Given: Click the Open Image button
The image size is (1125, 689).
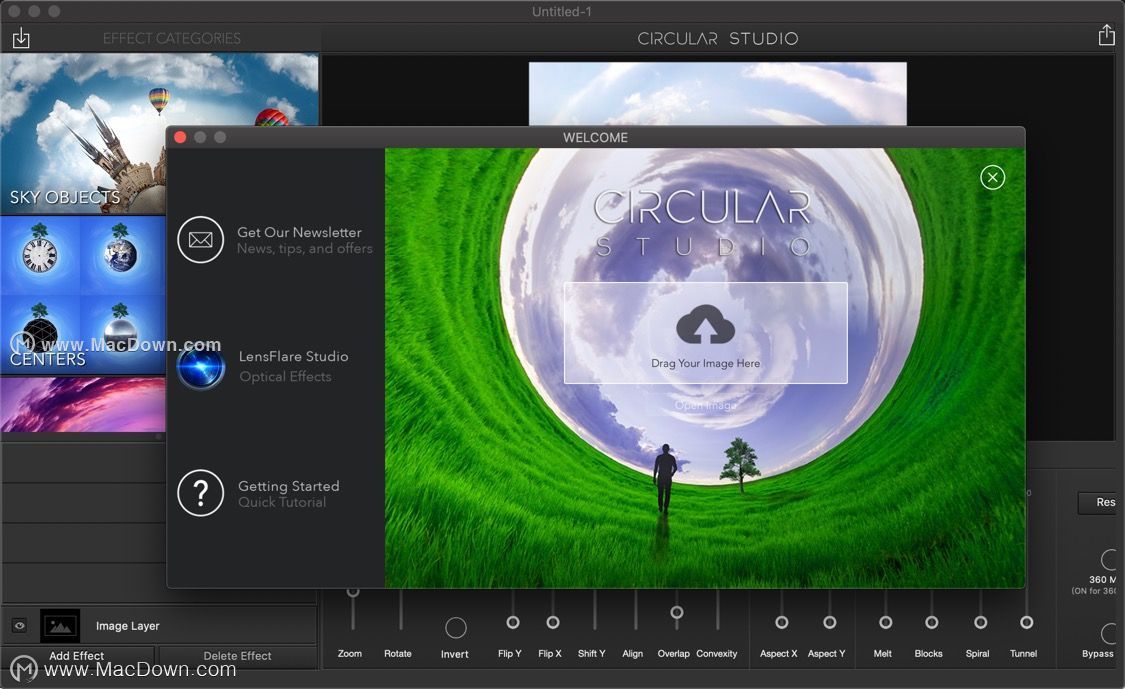Looking at the screenshot, I should 705,406.
